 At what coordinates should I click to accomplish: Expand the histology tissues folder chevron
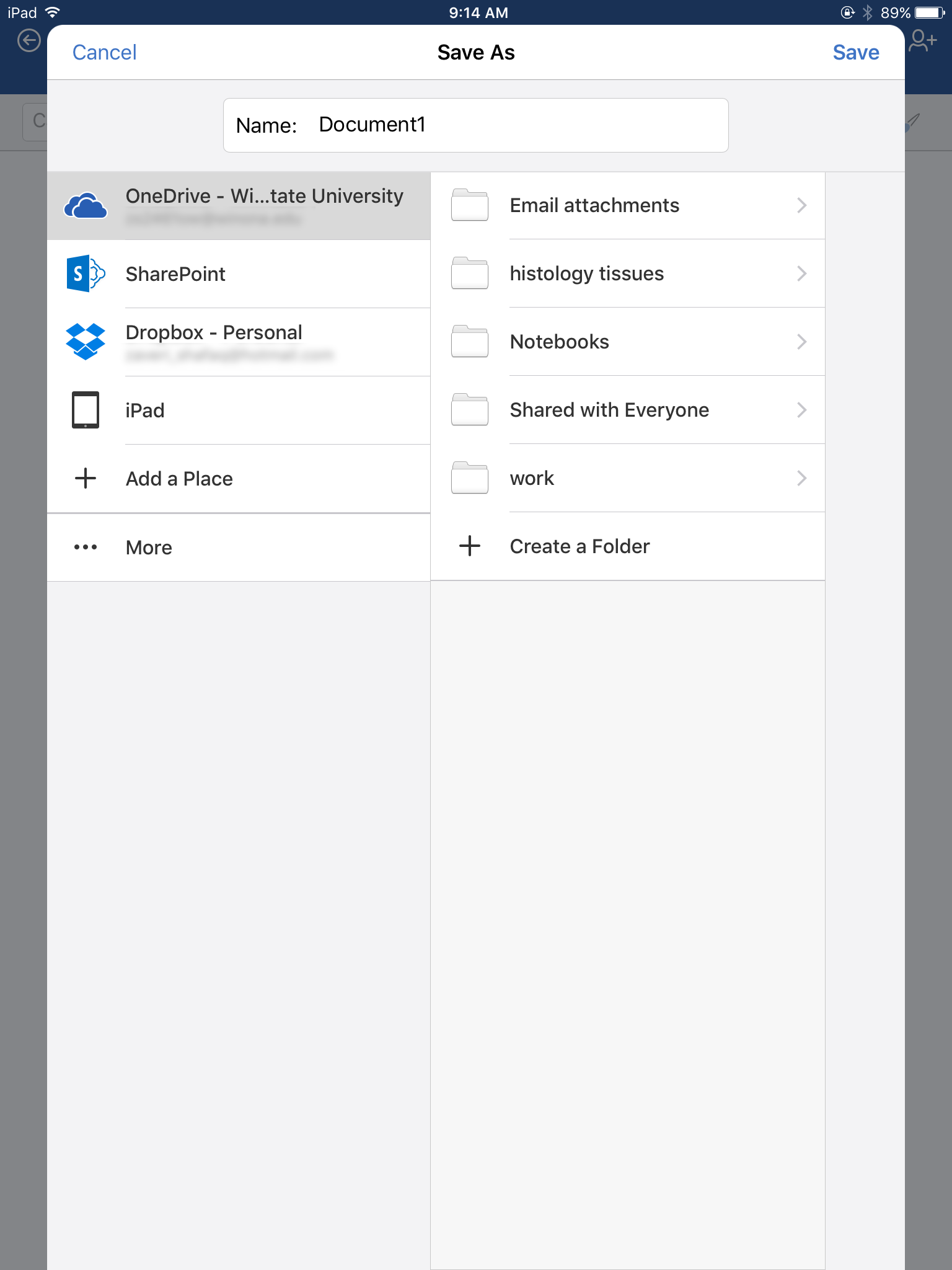coord(801,273)
